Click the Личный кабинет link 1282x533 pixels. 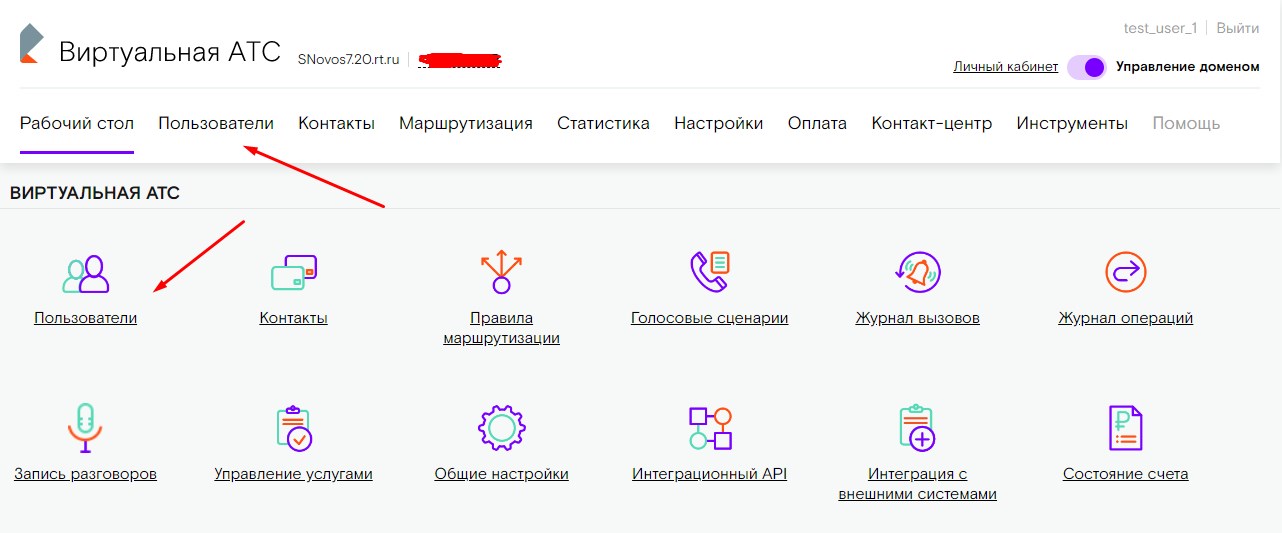(1006, 67)
